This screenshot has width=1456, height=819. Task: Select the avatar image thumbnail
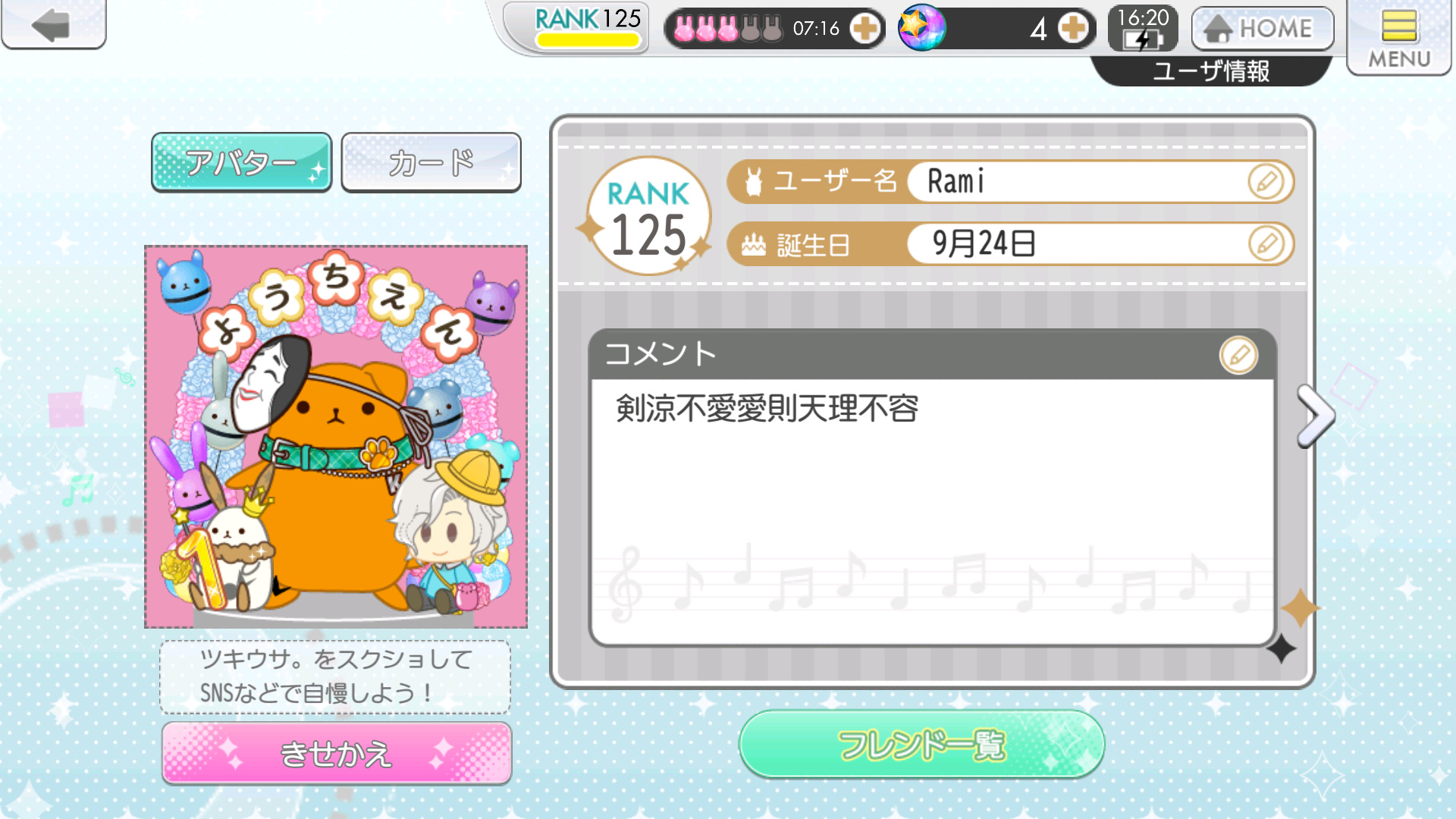point(336,437)
